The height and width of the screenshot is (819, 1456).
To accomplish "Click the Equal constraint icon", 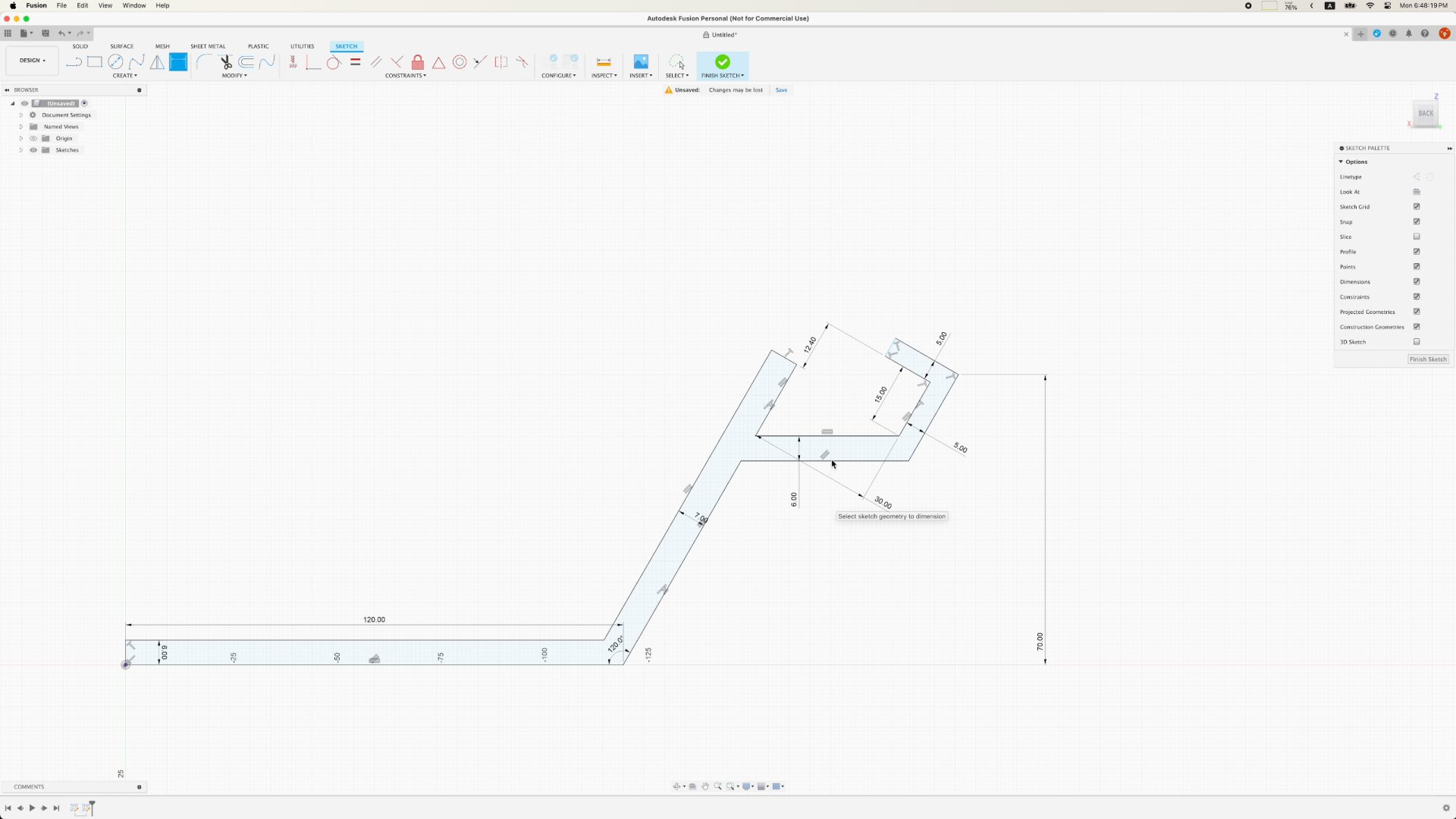I will click(x=355, y=62).
